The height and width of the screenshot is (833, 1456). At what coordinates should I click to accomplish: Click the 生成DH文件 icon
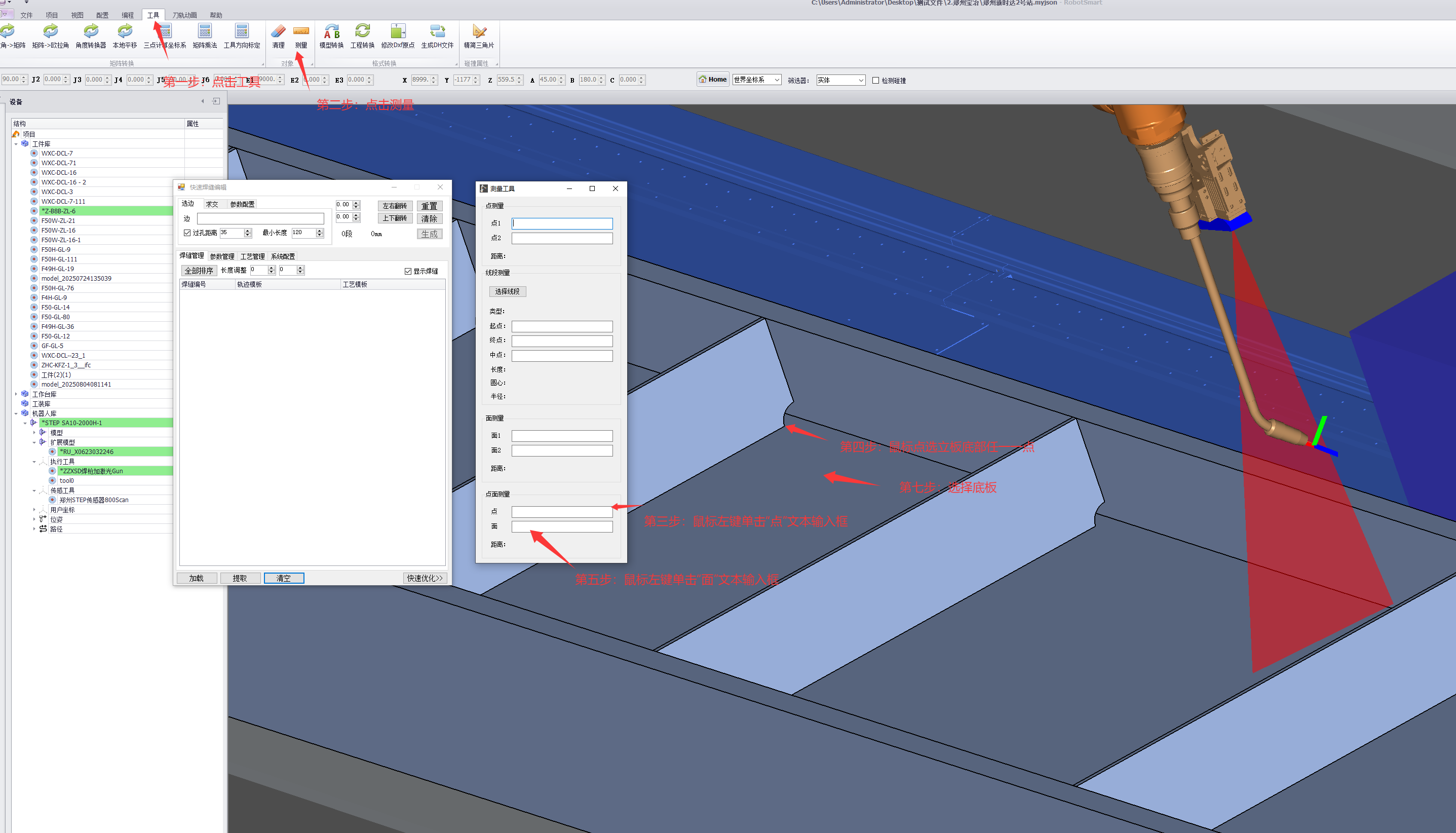437,32
